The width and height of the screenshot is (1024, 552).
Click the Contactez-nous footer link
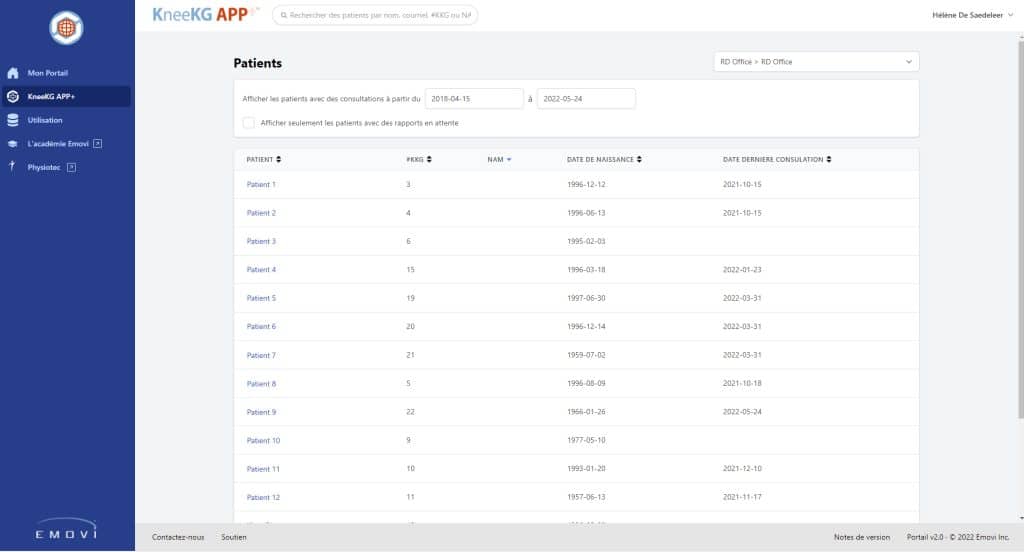[x=178, y=537]
